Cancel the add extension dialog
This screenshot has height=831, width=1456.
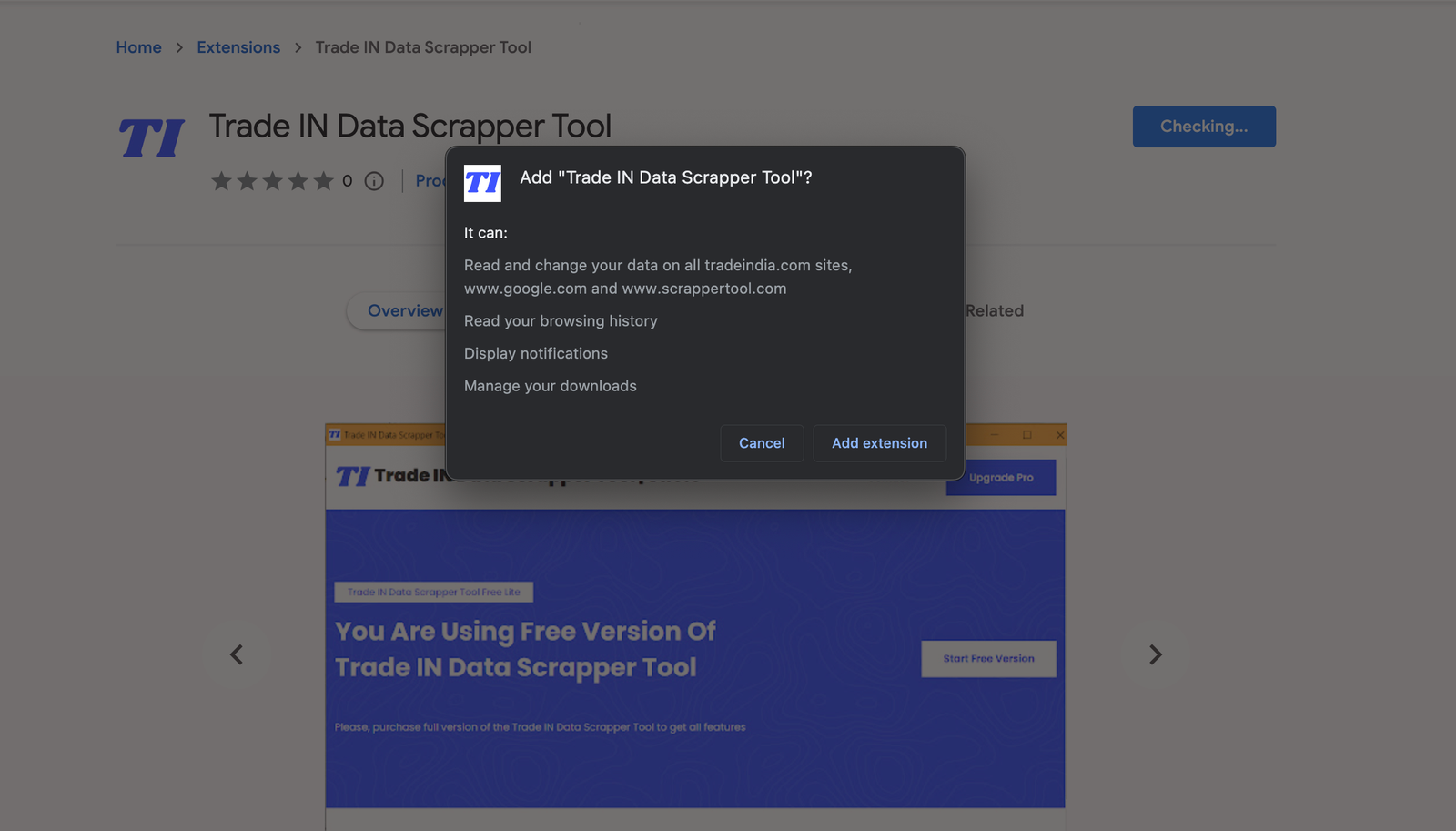[762, 443]
